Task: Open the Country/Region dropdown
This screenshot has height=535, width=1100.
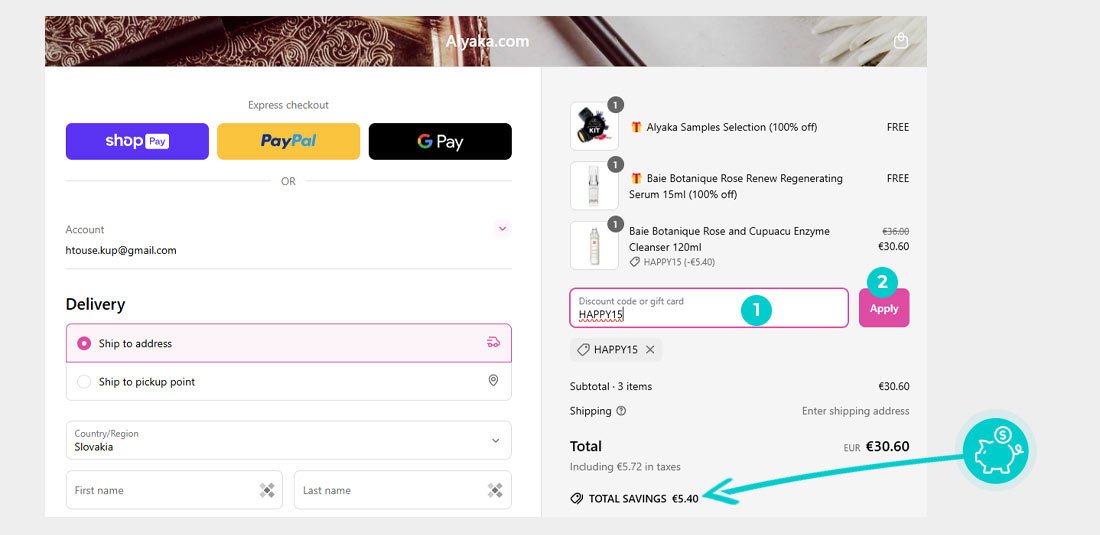Action: pos(288,440)
